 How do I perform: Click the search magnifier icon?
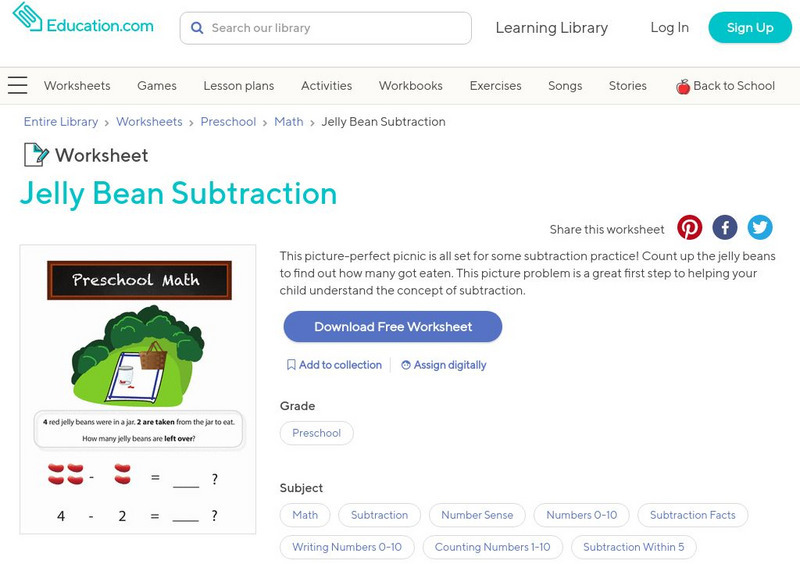point(197,28)
